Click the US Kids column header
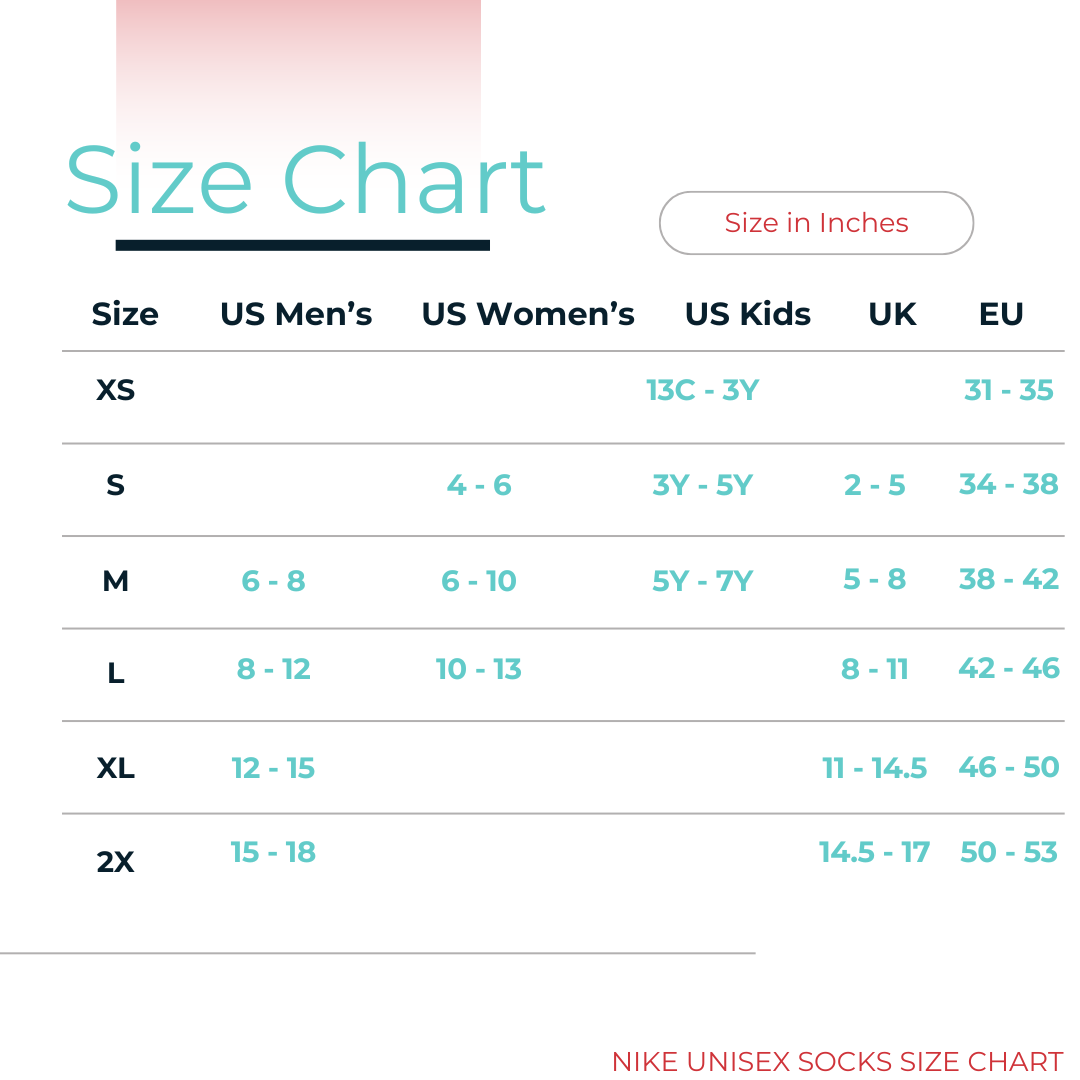This screenshot has width=1080, height=1080. (x=747, y=314)
